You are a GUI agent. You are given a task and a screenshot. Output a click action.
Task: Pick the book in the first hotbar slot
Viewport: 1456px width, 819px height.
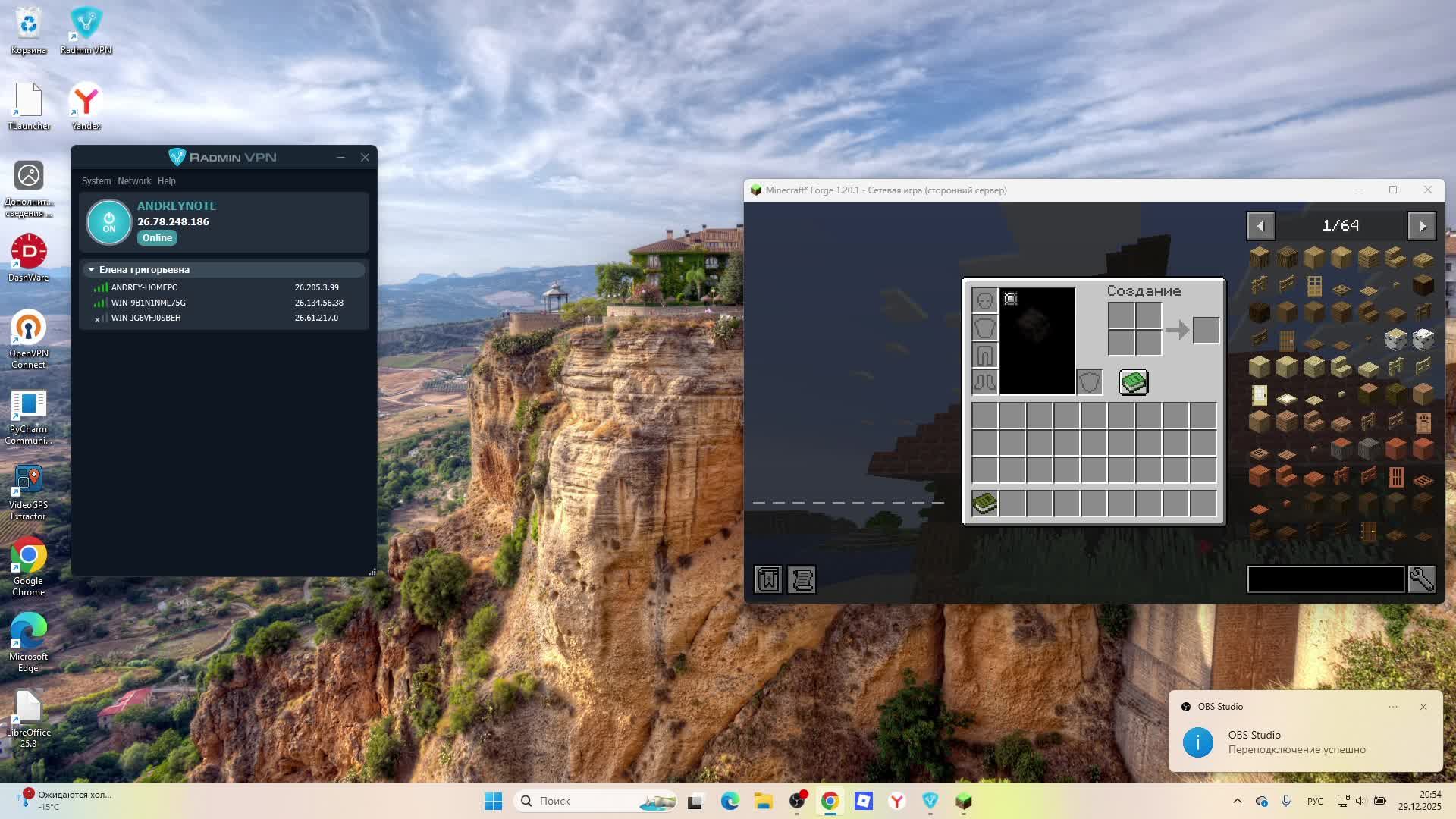pos(984,504)
